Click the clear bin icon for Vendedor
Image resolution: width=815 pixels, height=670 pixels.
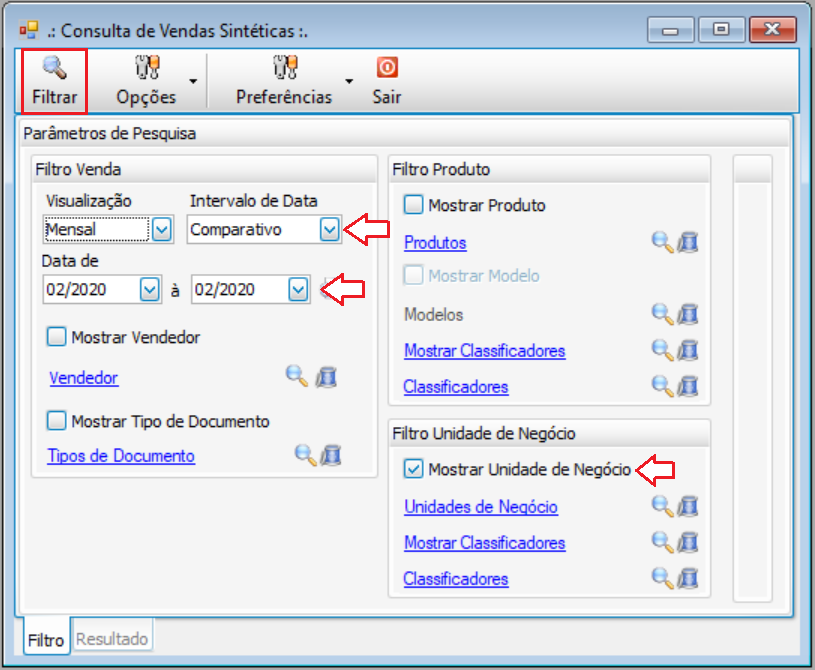point(327,377)
